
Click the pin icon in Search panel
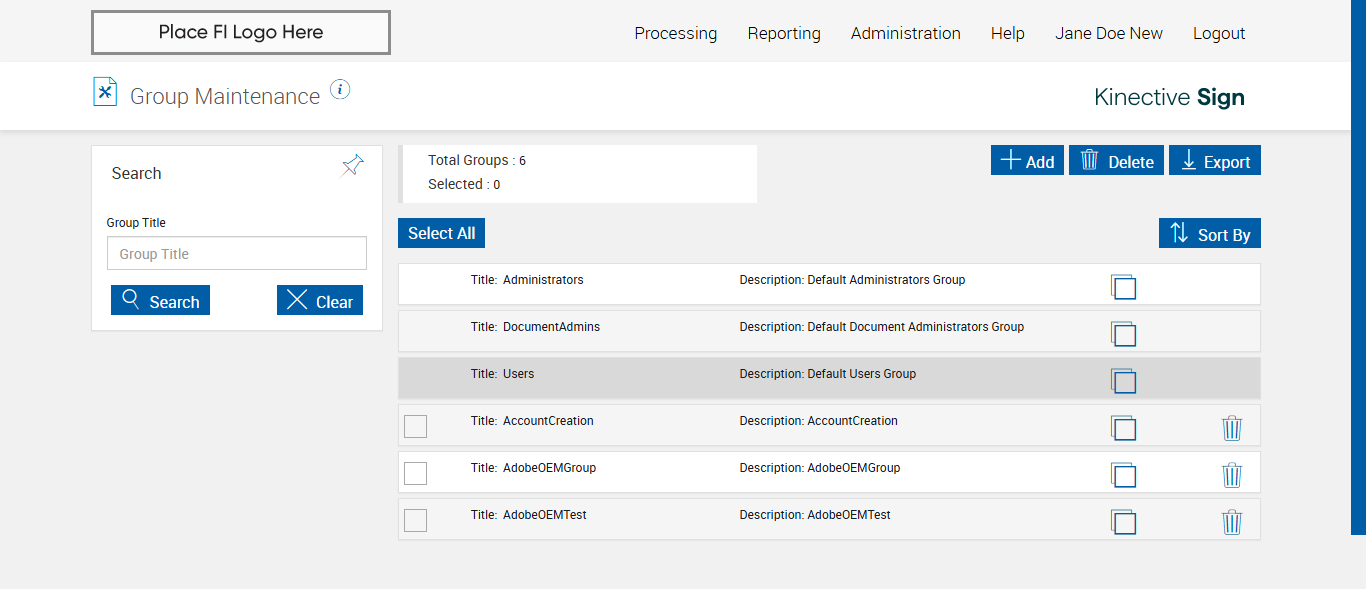(352, 166)
